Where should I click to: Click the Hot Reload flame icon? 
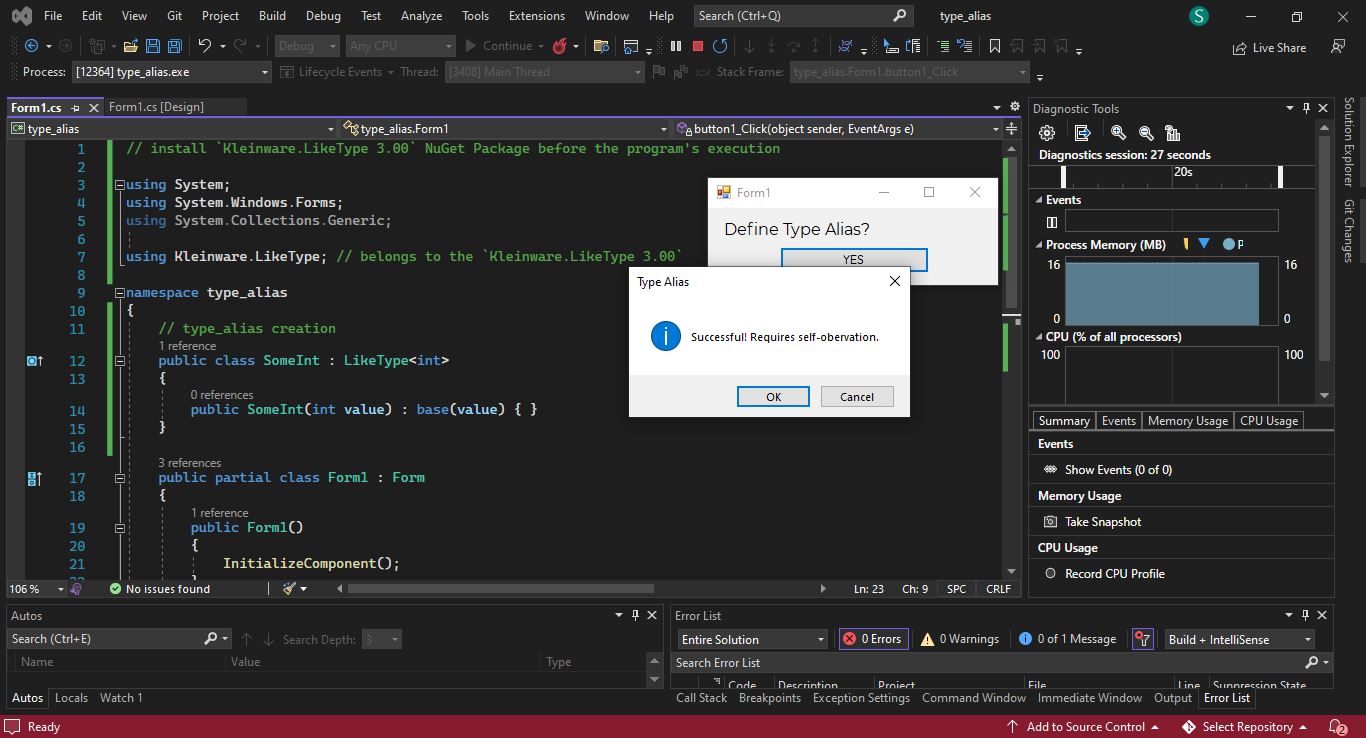coord(560,46)
